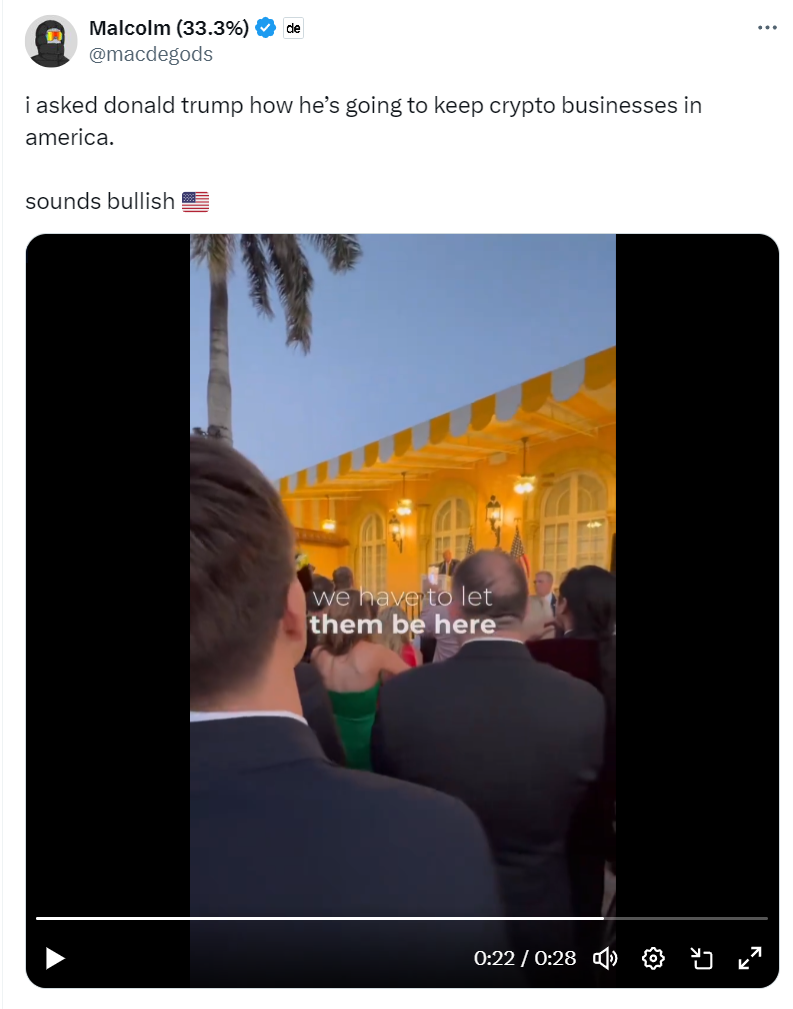Click the American flag emoji
The height and width of the screenshot is (1009, 793).
pos(196,201)
